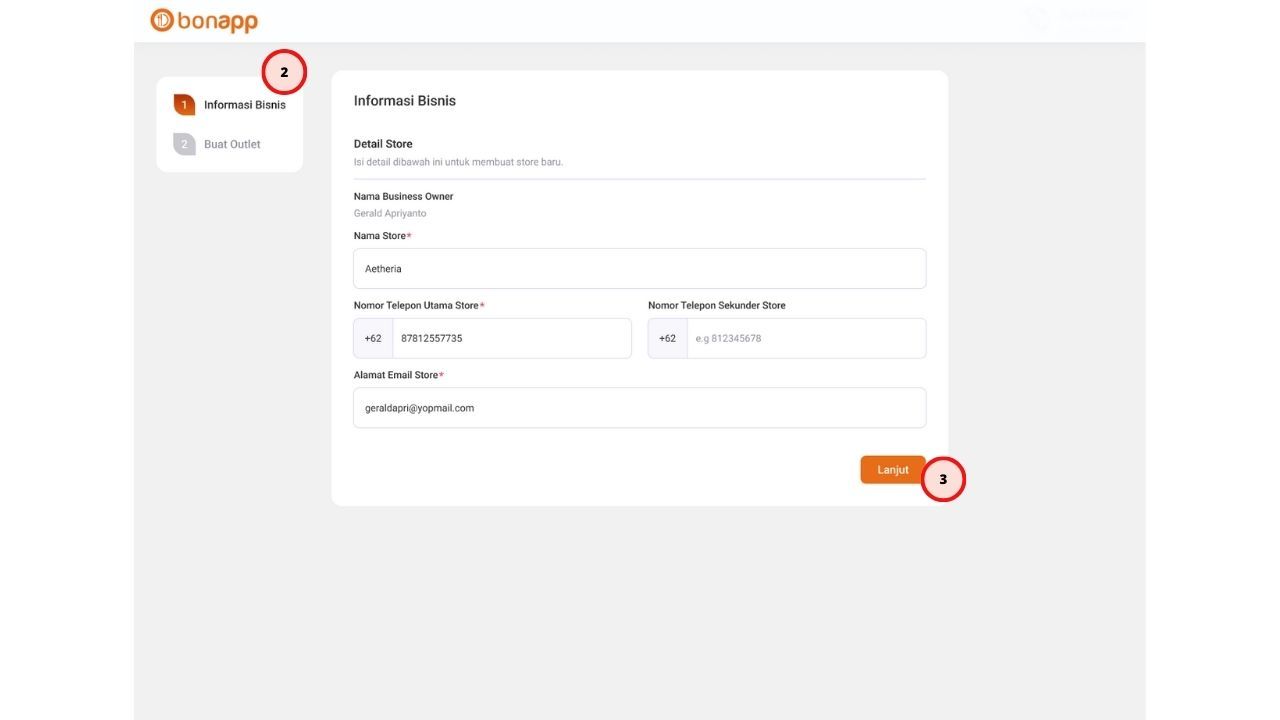Viewport: 1280px width, 720px height.
Task: Go to the Buat Outlet step
Action: (x=232, y=144)
